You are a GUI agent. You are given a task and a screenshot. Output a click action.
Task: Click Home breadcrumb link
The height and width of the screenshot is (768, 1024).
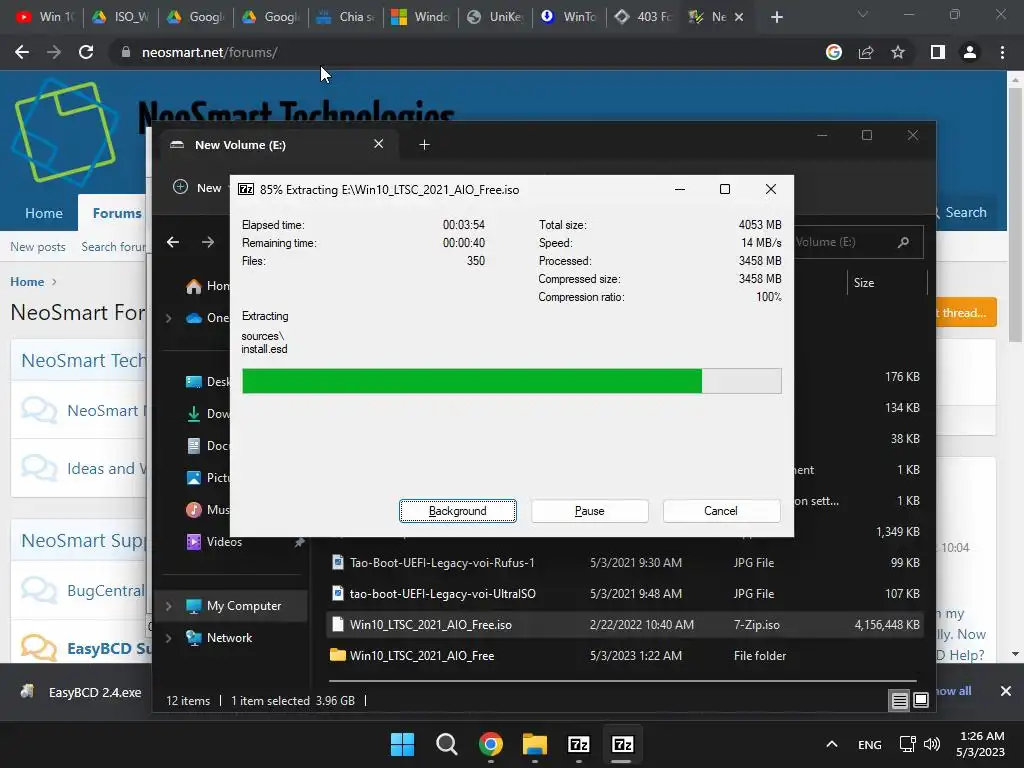click(x=27, y=281)
